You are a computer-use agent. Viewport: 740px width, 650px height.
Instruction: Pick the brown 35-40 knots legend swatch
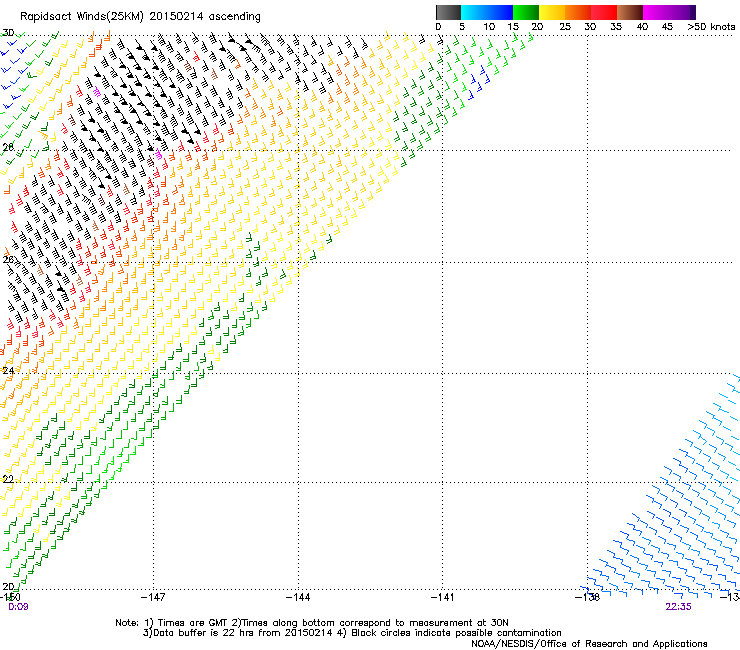pos(630,12)
